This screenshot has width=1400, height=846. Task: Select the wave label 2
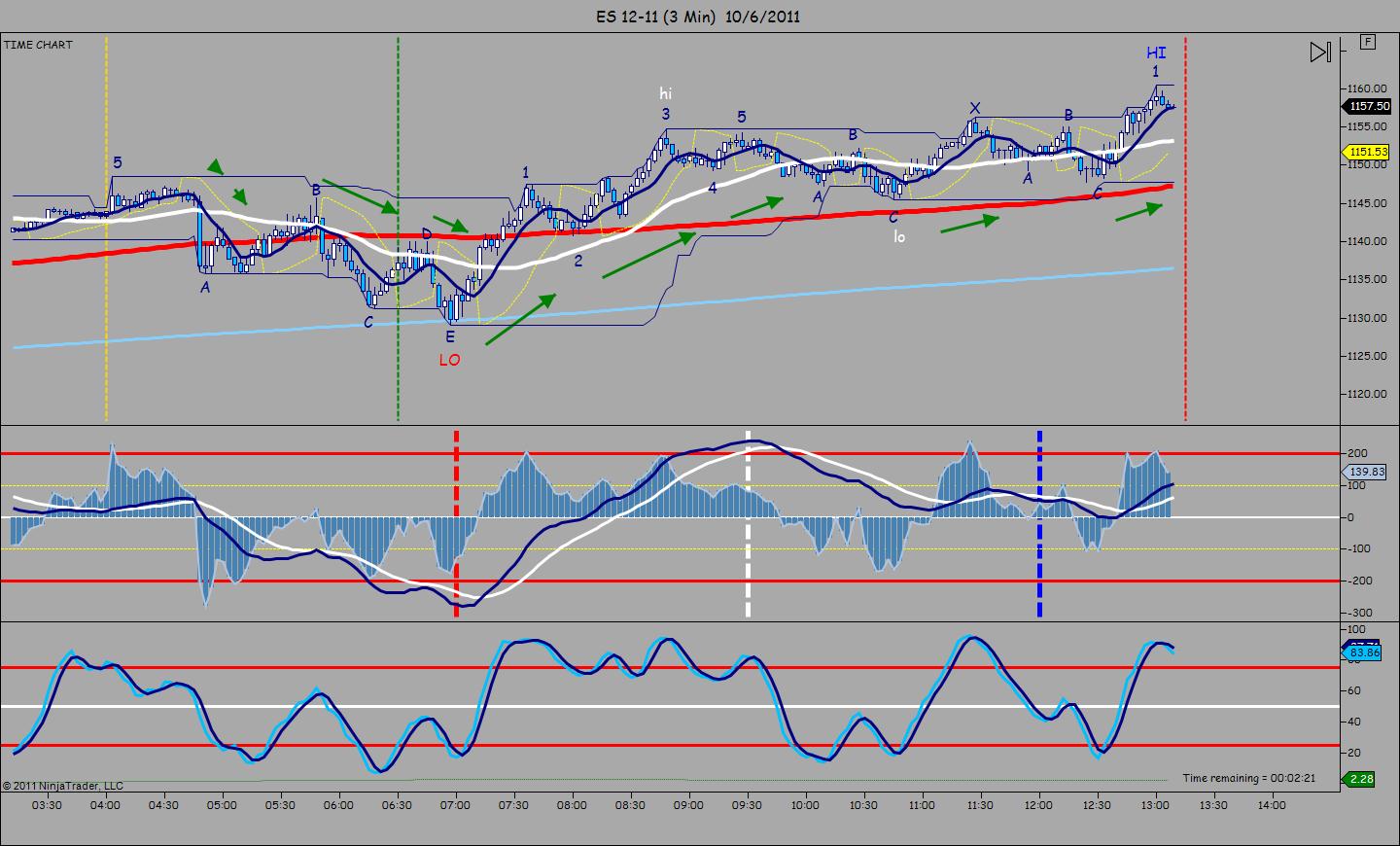coord(578,261)
